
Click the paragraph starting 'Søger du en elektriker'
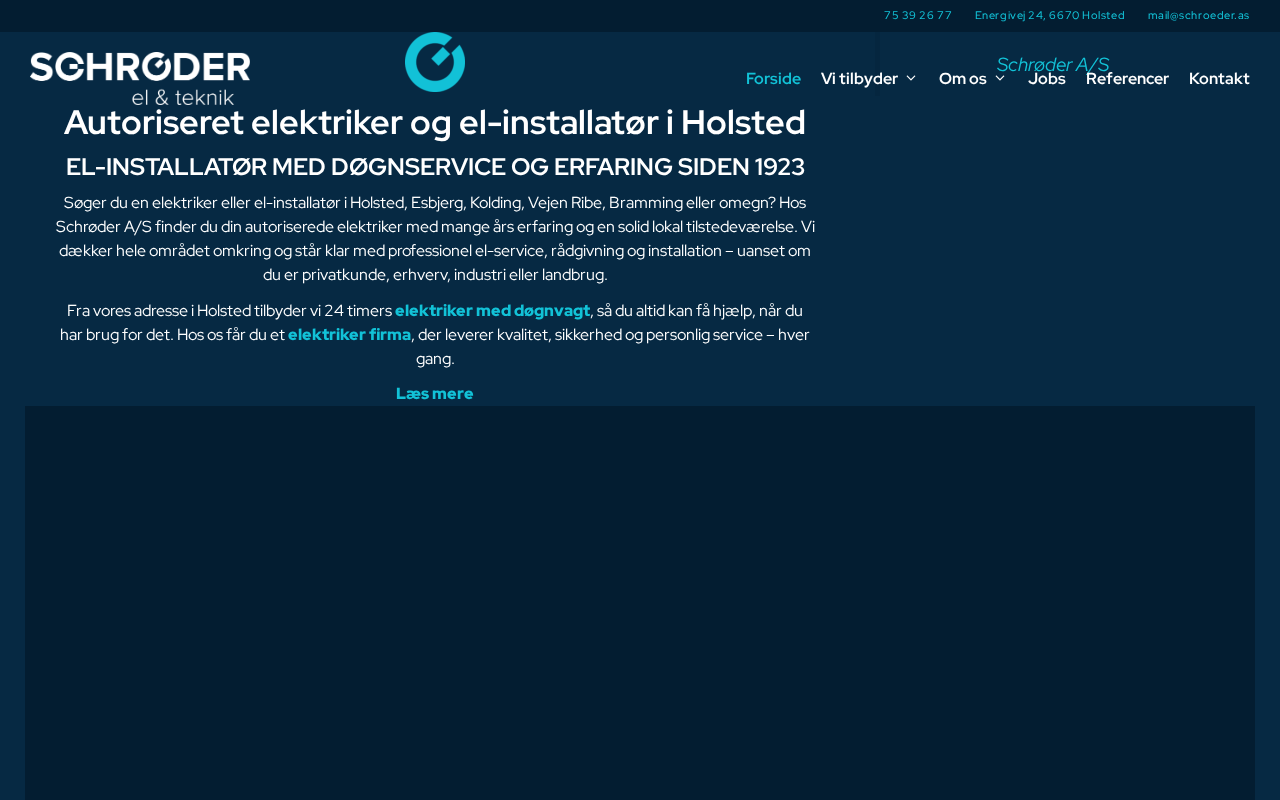click(435, 238)
